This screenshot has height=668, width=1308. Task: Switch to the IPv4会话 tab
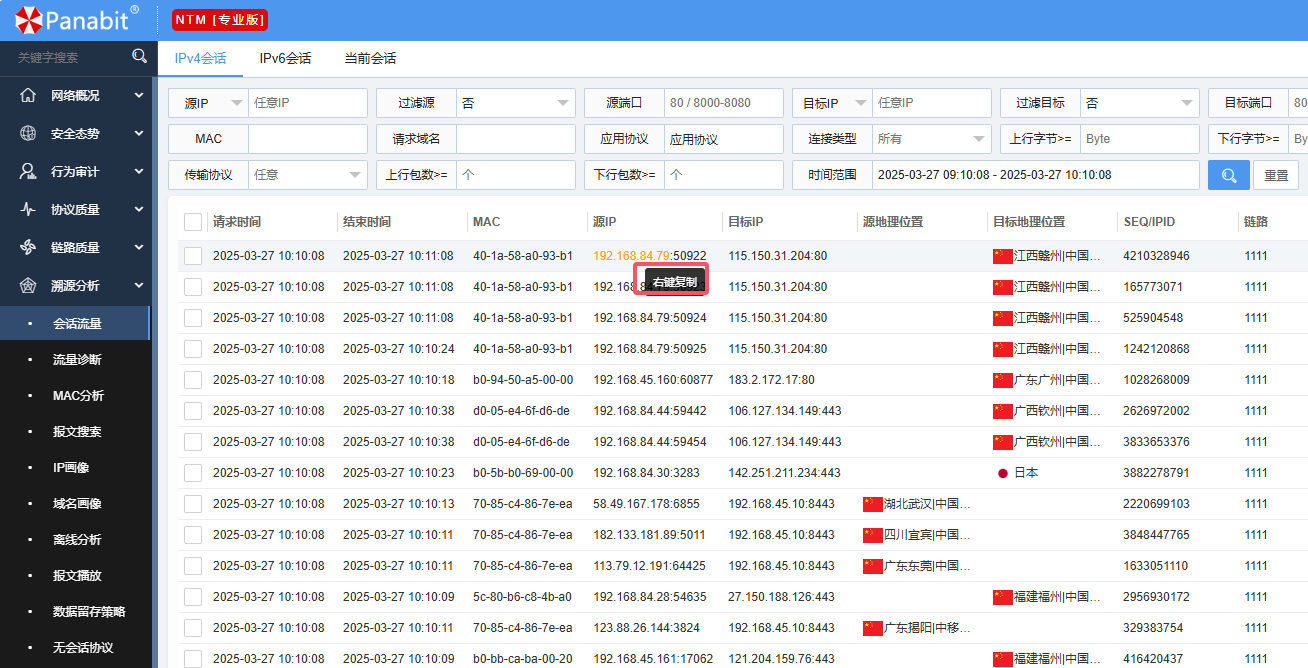(200, 58)
